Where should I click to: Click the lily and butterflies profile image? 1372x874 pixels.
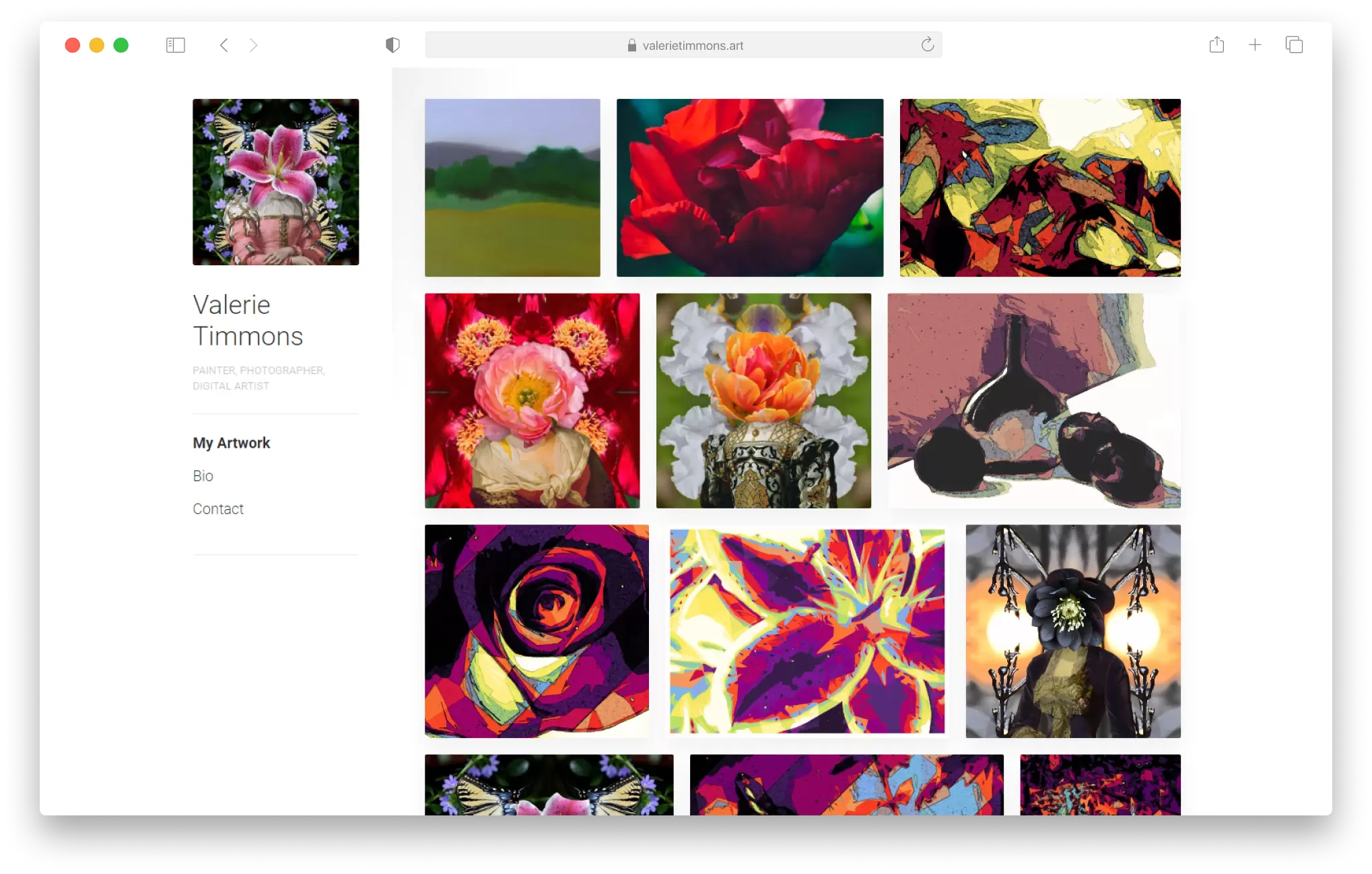click(x=276, y=182)
